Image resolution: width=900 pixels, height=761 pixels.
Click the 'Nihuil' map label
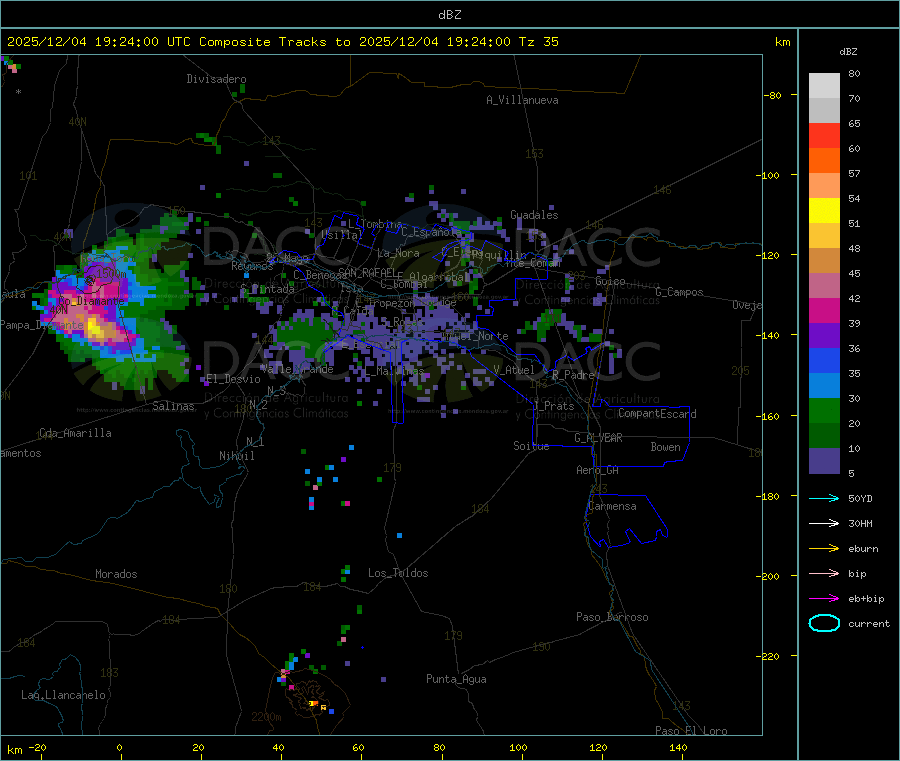pyautogui.click(x=236, y=456)
